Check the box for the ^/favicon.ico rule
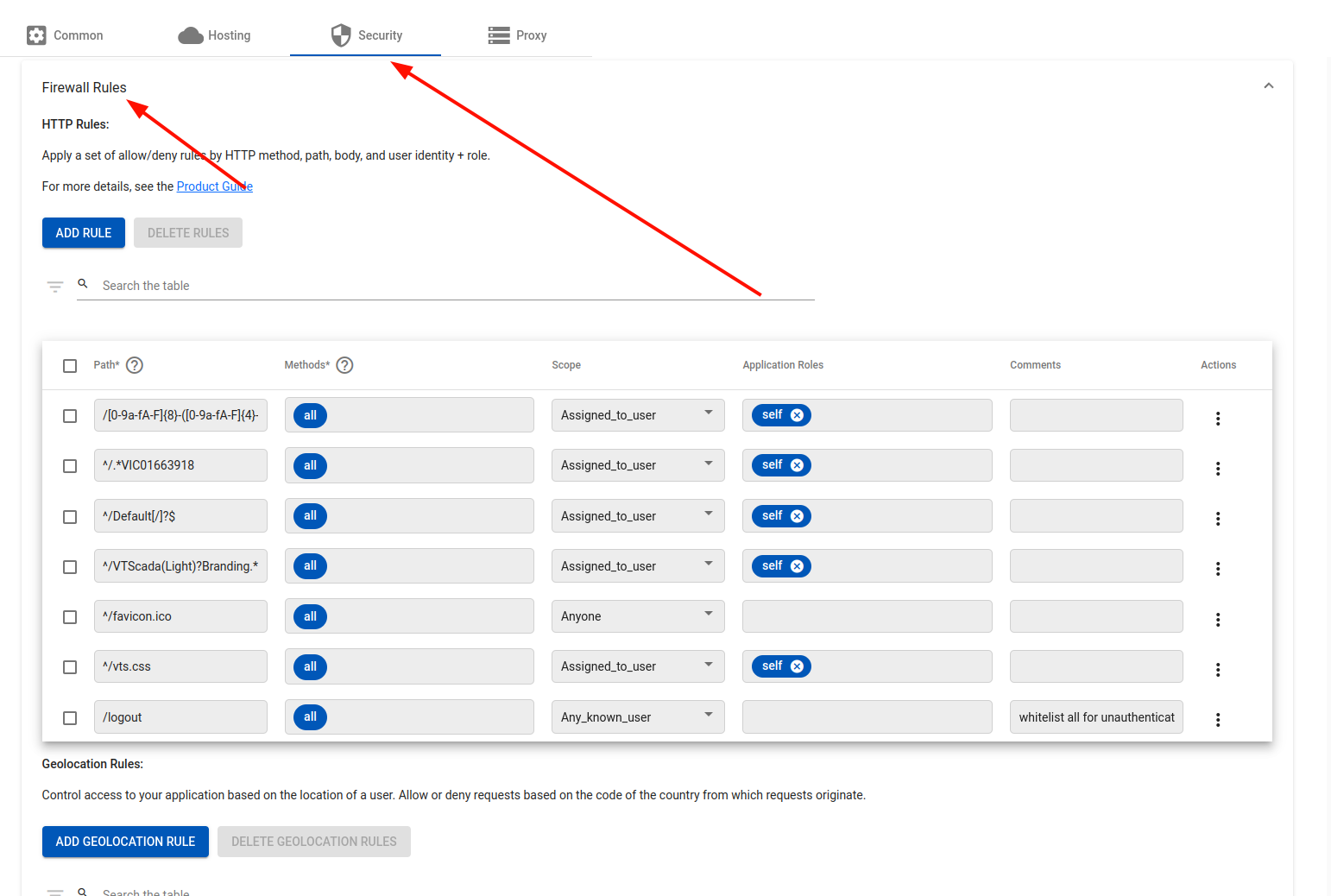Viewport: 1331px width, 896px height. point(70,617)
